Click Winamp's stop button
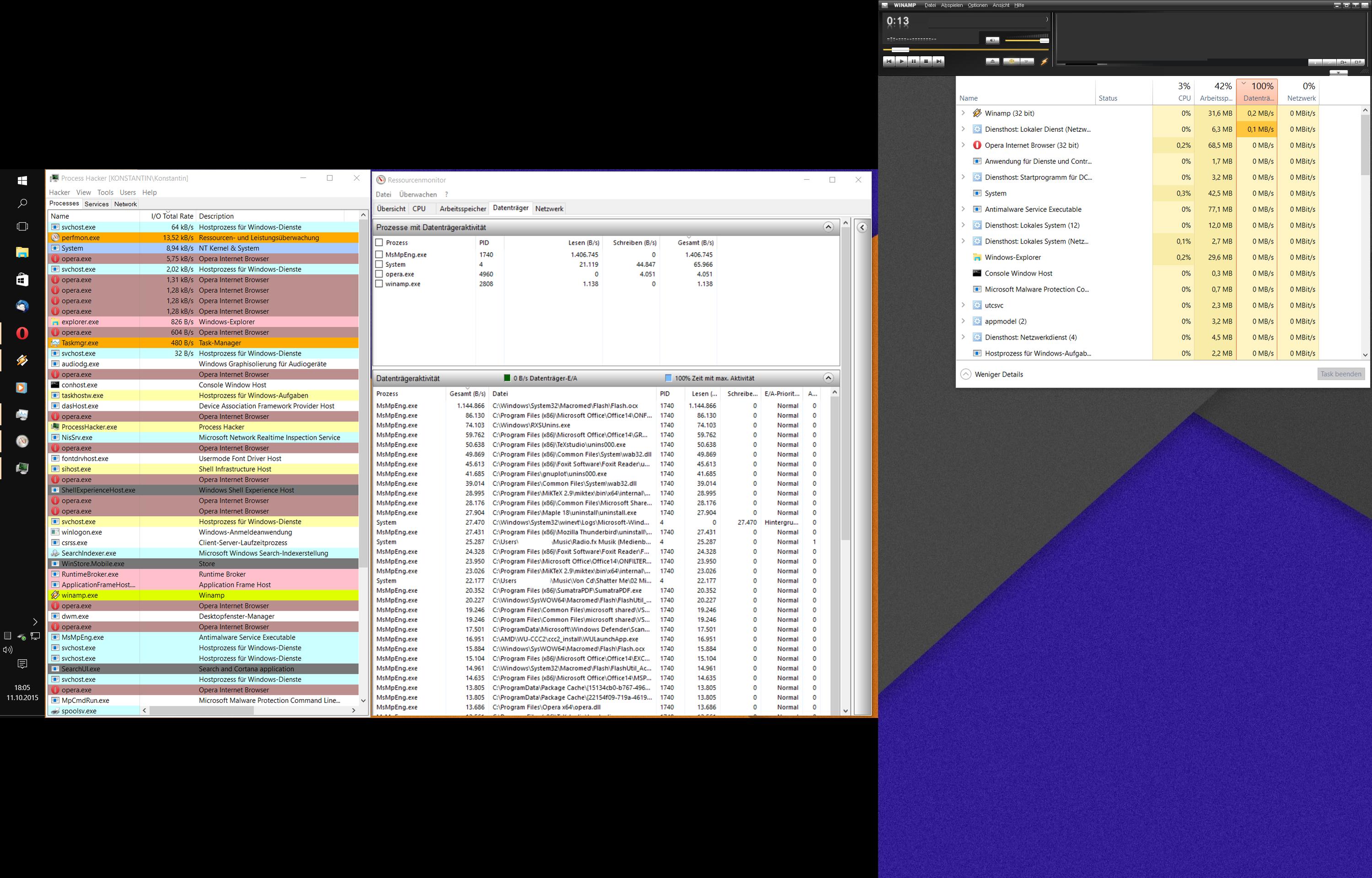Viewport: 1372px width, 878px height. coord(926,62)
